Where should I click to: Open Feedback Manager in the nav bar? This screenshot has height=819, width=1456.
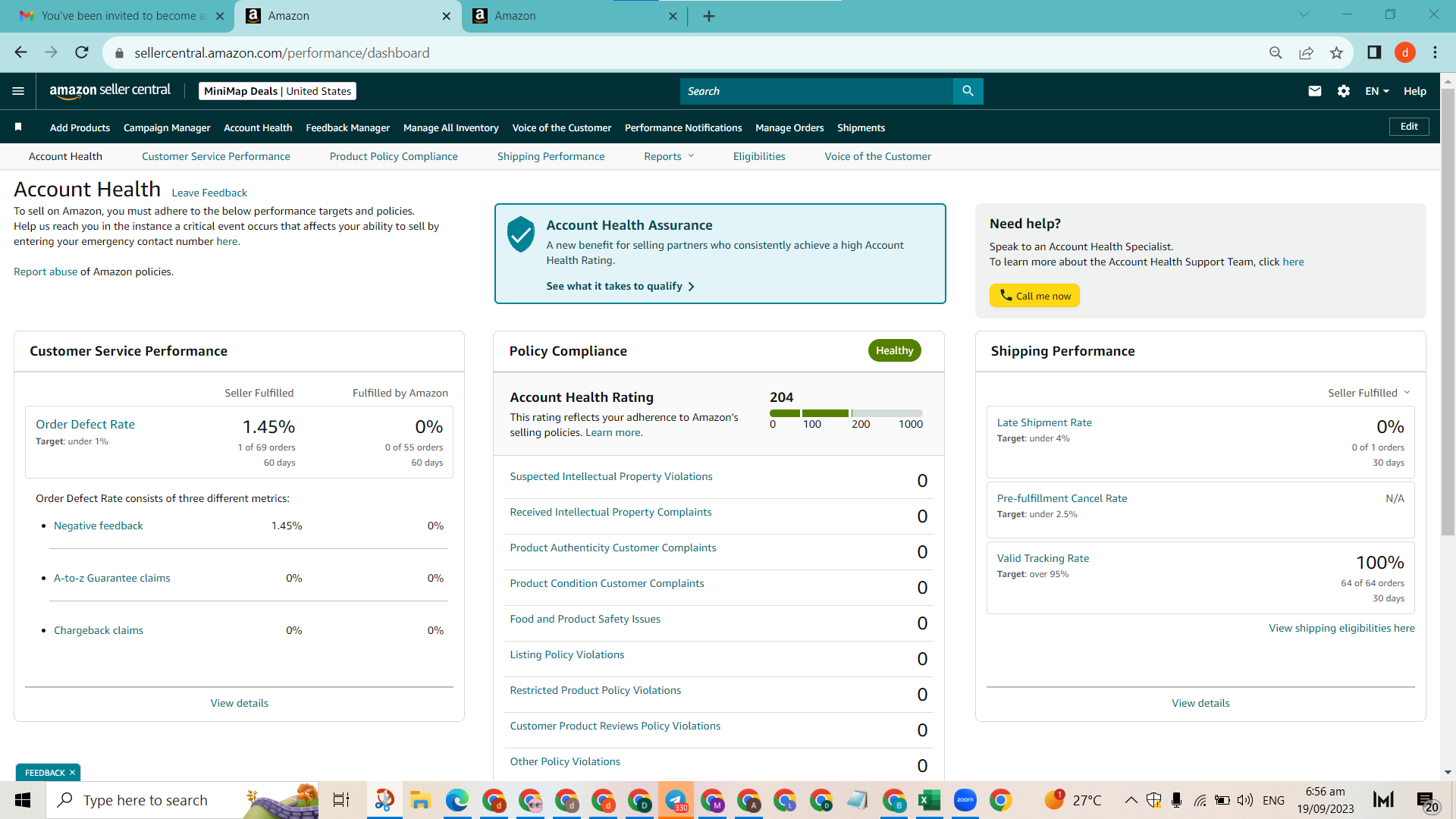click(x=348, y=127)
